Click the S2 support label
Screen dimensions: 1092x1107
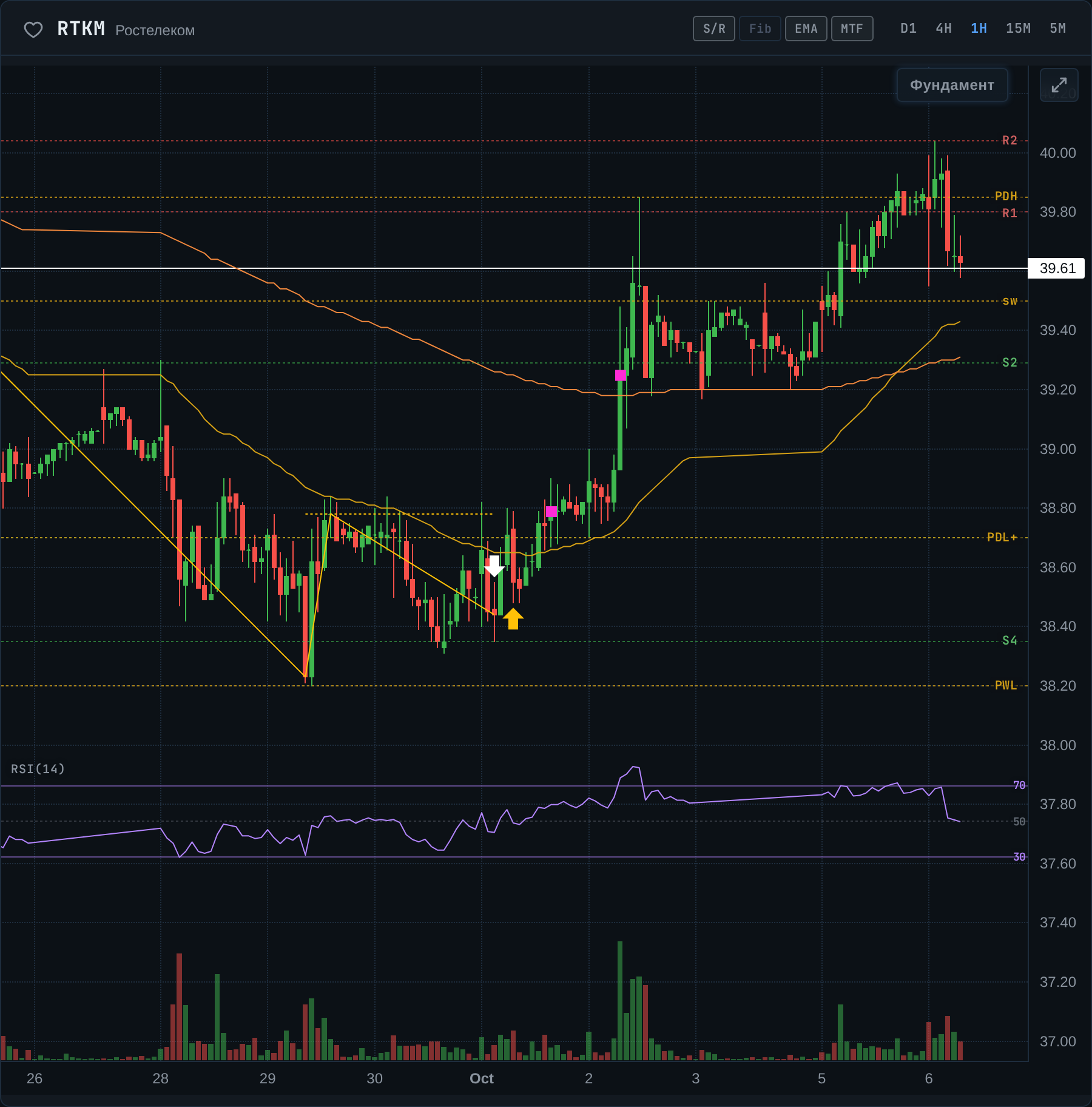click(x=1009, y=362)
